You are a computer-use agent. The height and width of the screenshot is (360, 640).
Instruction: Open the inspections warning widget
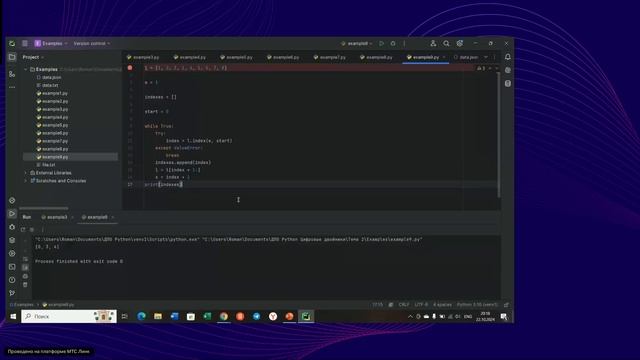481,68
